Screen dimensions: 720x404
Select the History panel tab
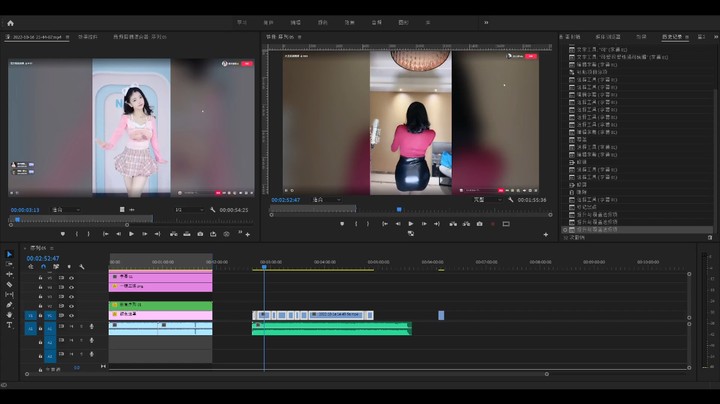(x=672, y=37)
